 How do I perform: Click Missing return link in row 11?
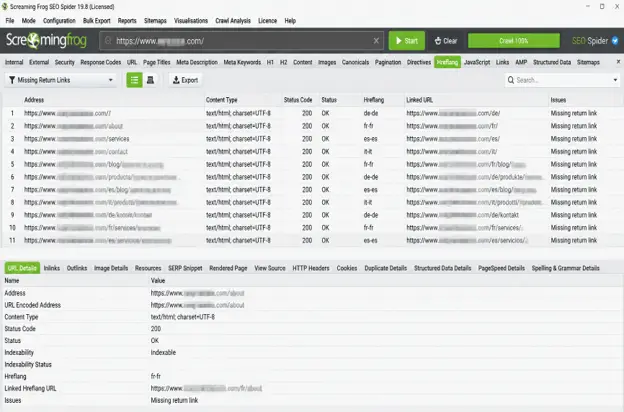tap(573, 241)
